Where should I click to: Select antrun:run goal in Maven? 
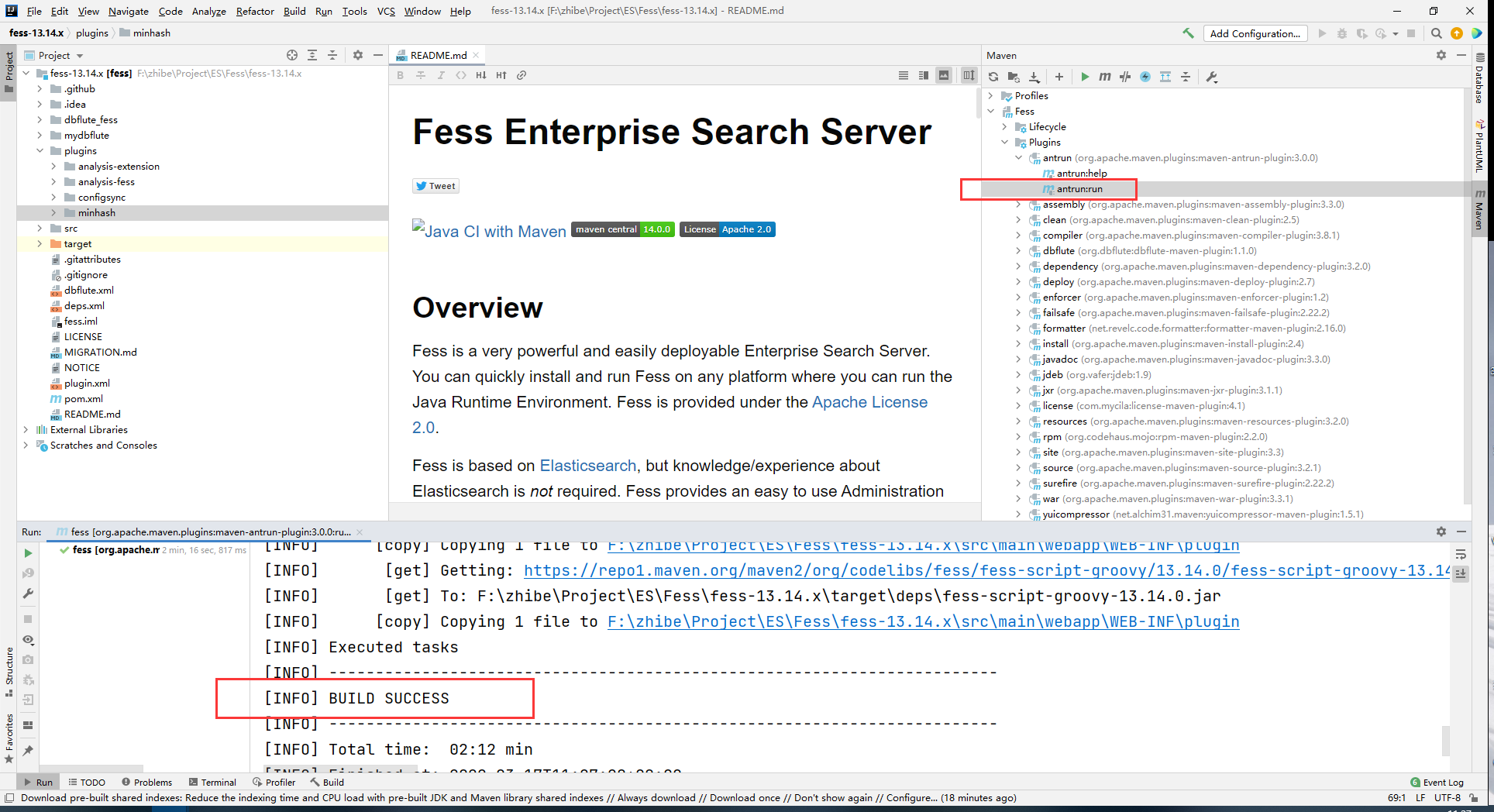pyautogui.click(x=1079, y=189)
